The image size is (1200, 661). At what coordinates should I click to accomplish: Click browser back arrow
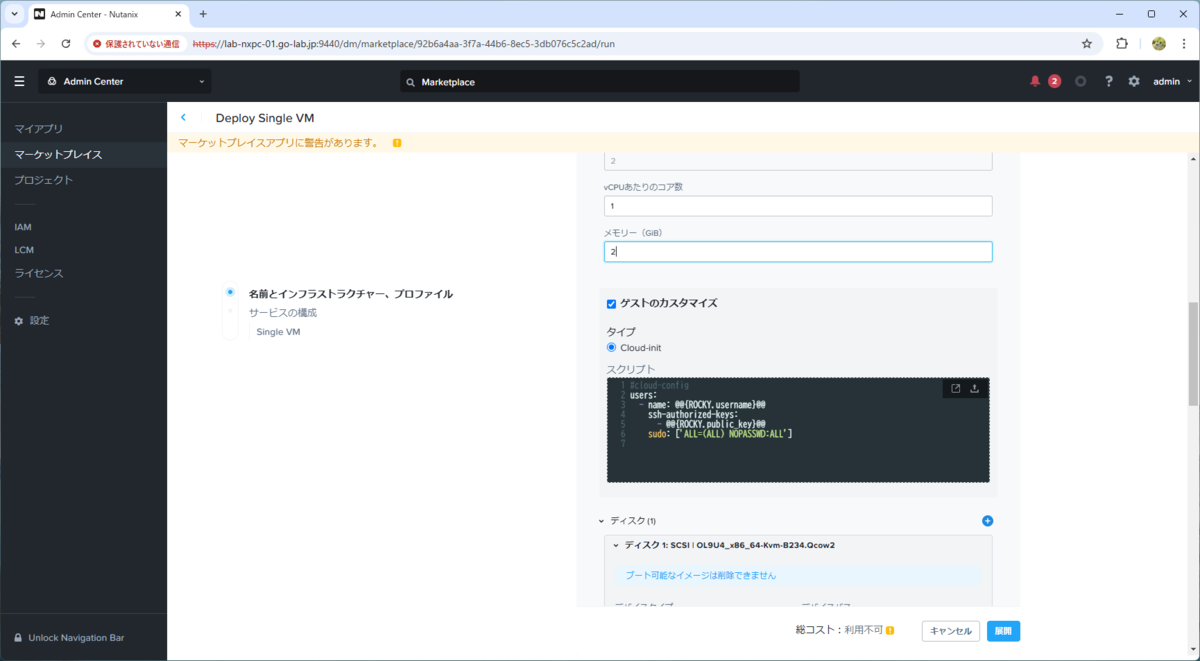(16, 44)
